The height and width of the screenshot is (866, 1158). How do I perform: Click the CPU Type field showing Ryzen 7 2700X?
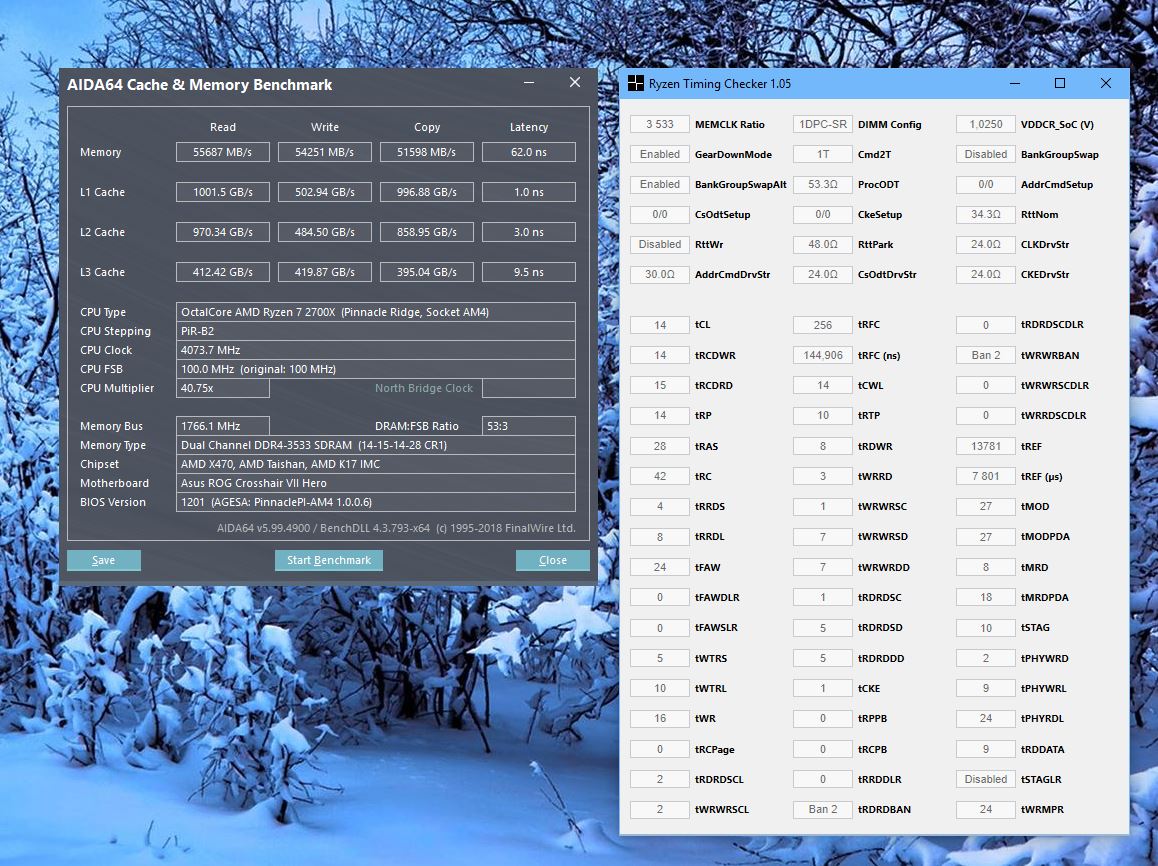[x=376, y=312]
